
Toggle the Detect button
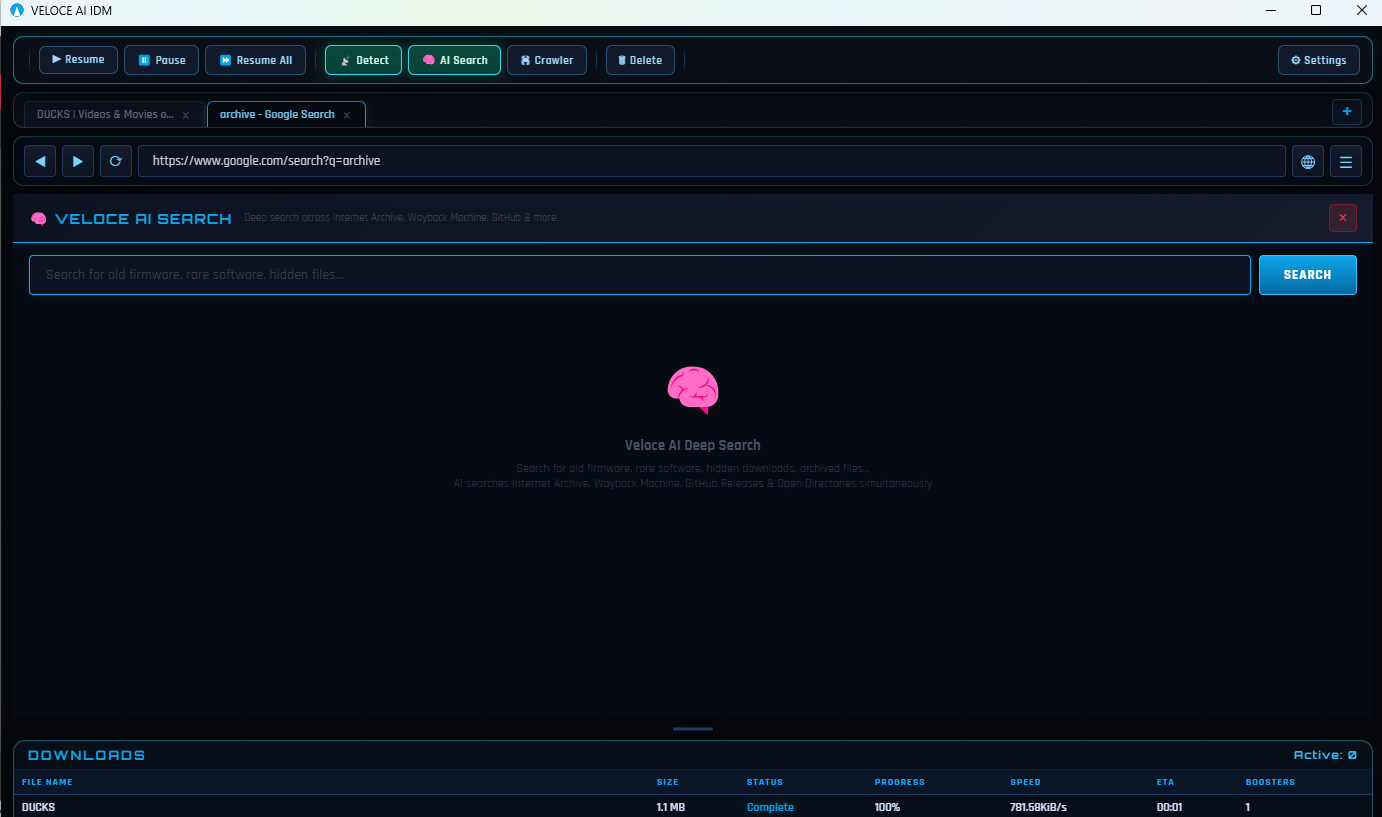click(x=364, y=60)
